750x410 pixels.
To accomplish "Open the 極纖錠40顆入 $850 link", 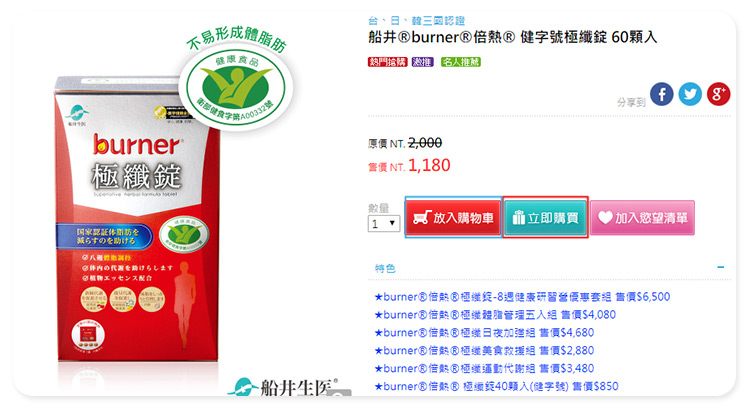I will [496, 386].
